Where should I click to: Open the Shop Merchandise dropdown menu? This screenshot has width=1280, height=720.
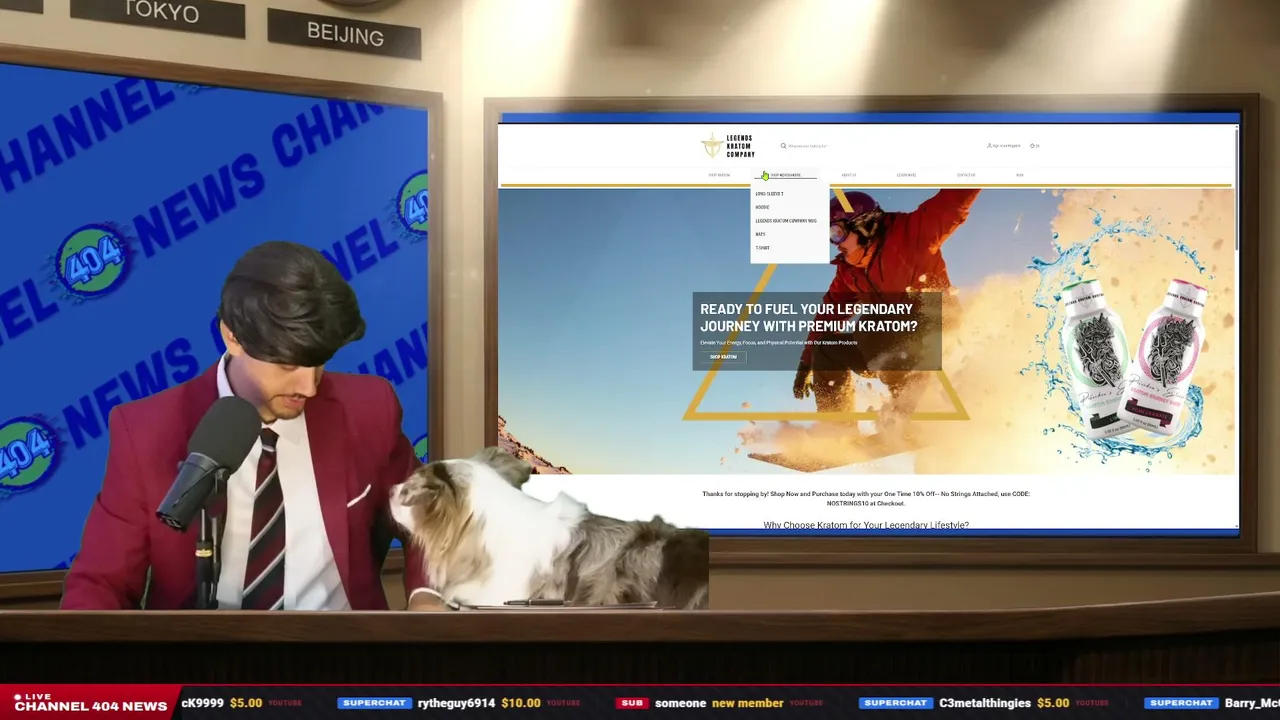tap(785, 175)
